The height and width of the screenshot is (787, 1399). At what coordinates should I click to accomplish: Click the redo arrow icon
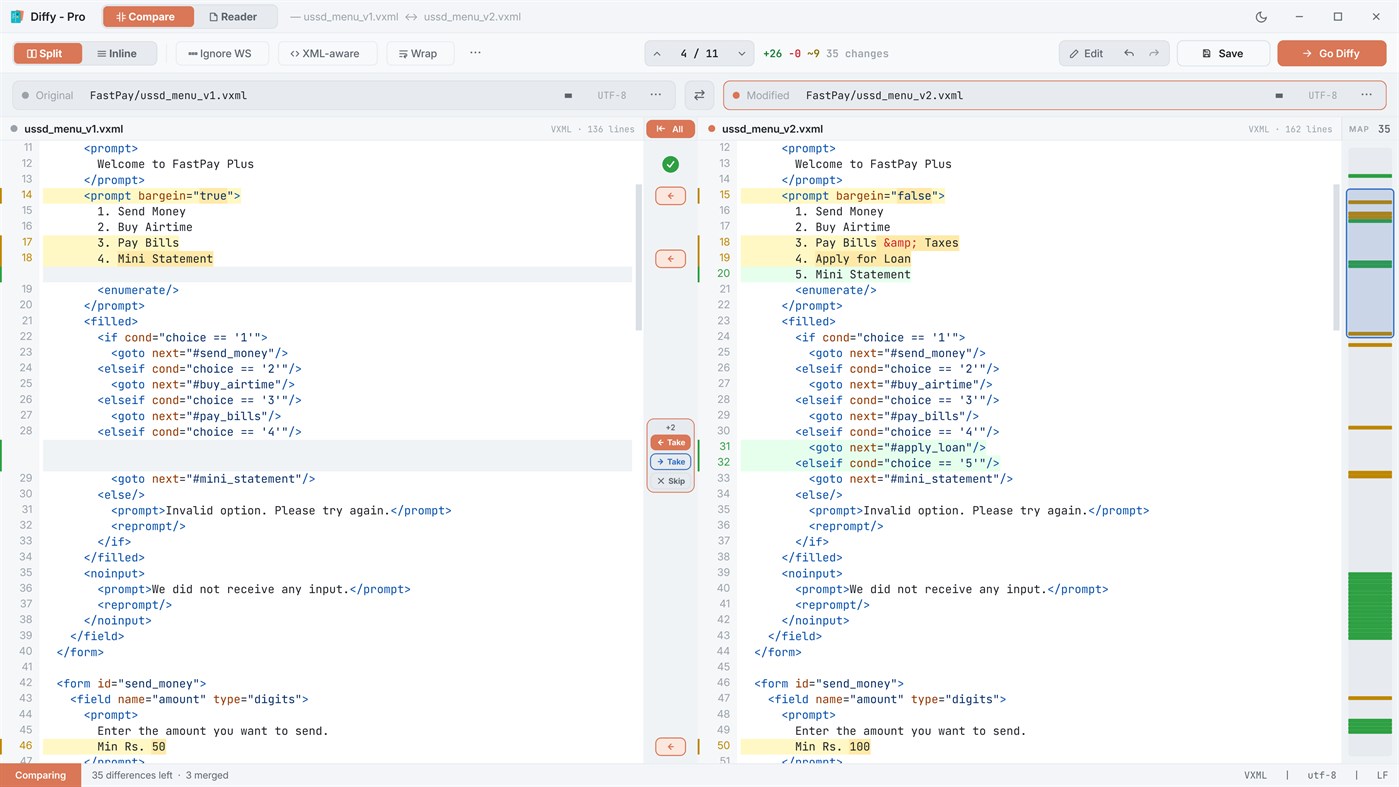pyautogui.click(x=1154, y=53)
